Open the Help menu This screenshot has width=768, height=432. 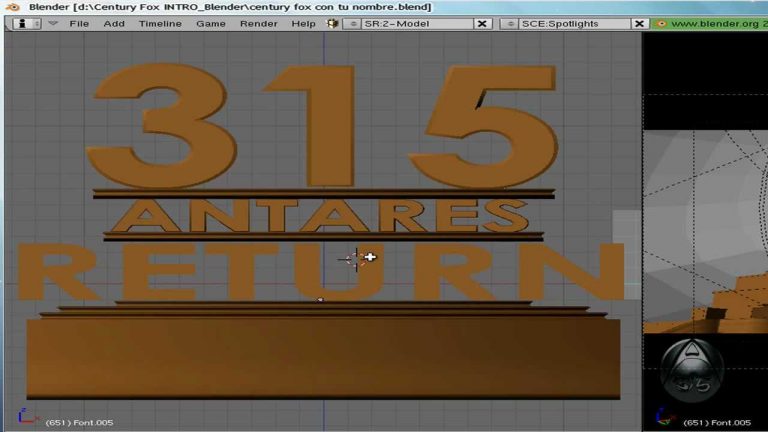[303, 24]
